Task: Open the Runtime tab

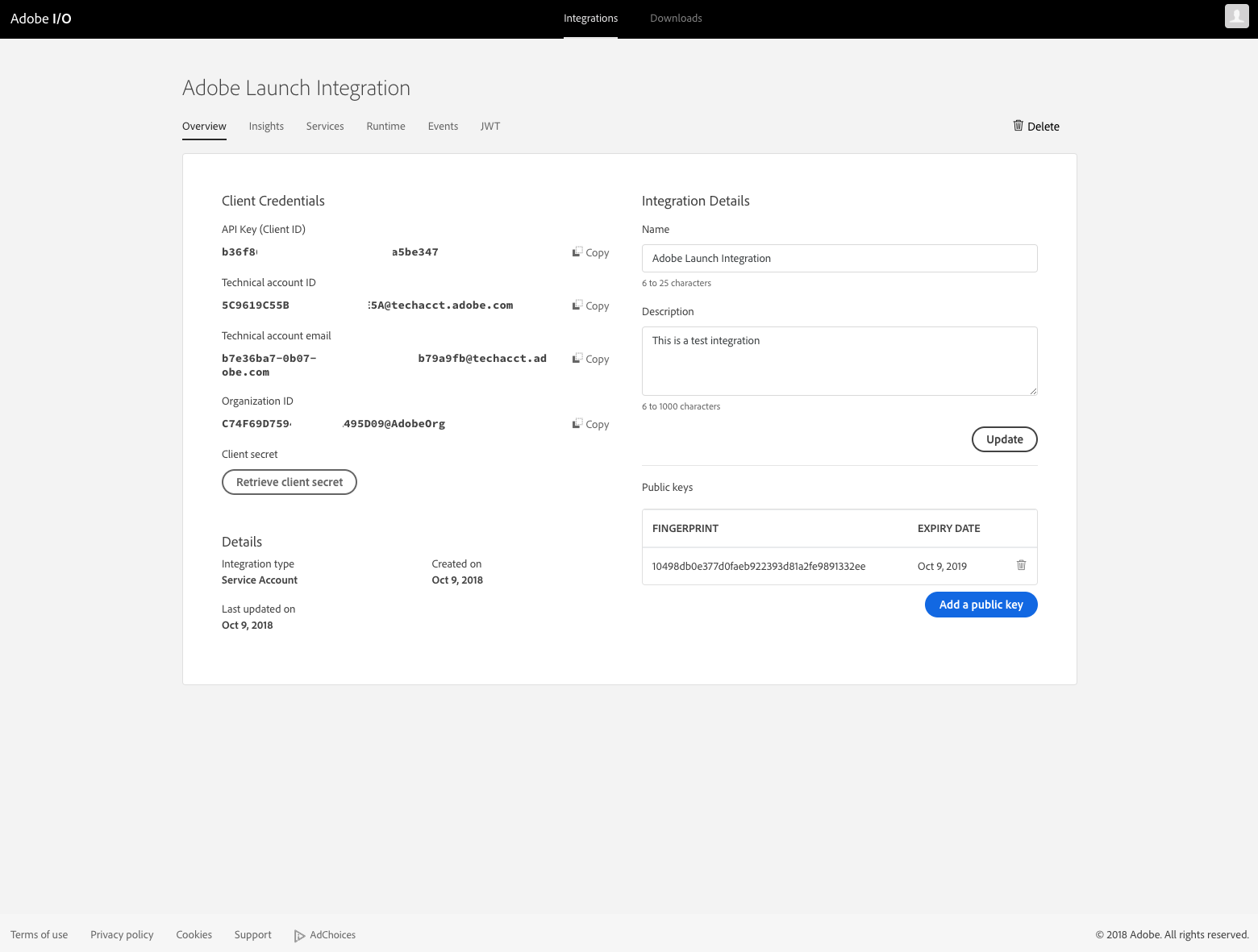Action: coord(385,126)
